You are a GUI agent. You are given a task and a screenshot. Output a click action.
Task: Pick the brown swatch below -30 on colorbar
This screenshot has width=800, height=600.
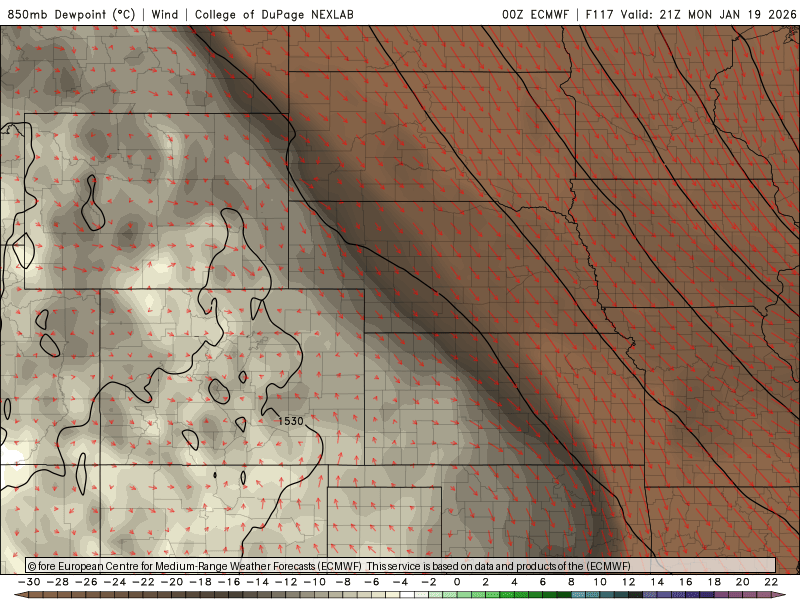(36, 595)
